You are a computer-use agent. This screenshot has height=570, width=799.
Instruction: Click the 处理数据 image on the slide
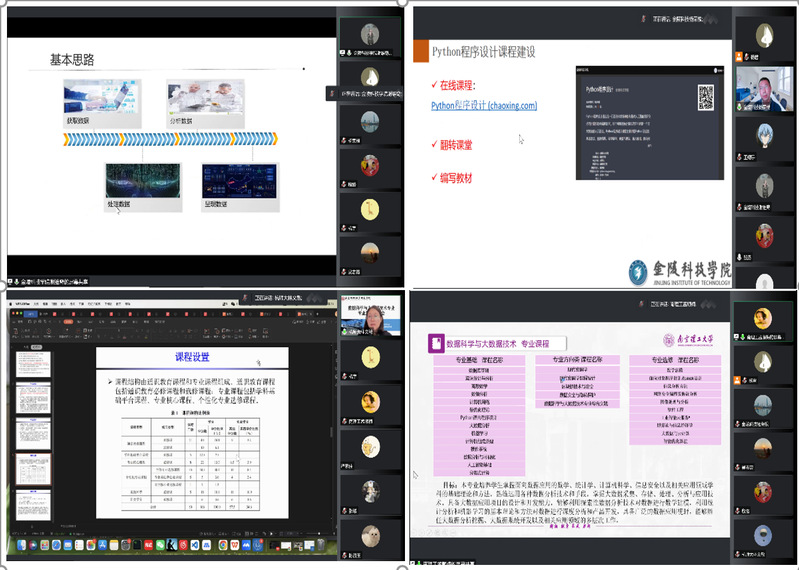tap(143, 186)
